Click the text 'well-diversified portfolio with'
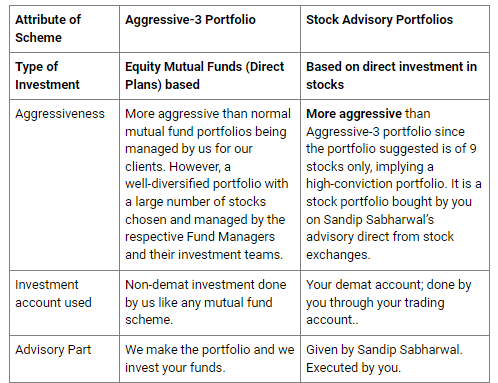The height and width of the screenshot is (383, 498). (207, 184)
